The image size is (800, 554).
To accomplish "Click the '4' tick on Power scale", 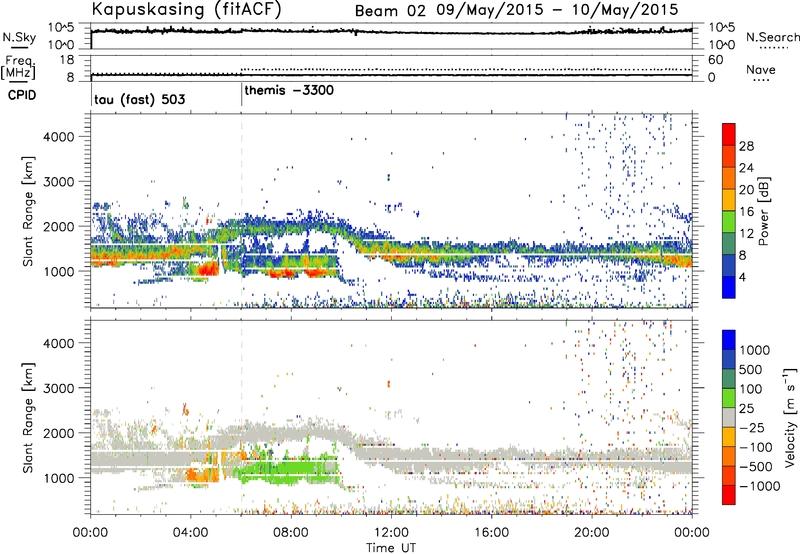I will point(743,277).
